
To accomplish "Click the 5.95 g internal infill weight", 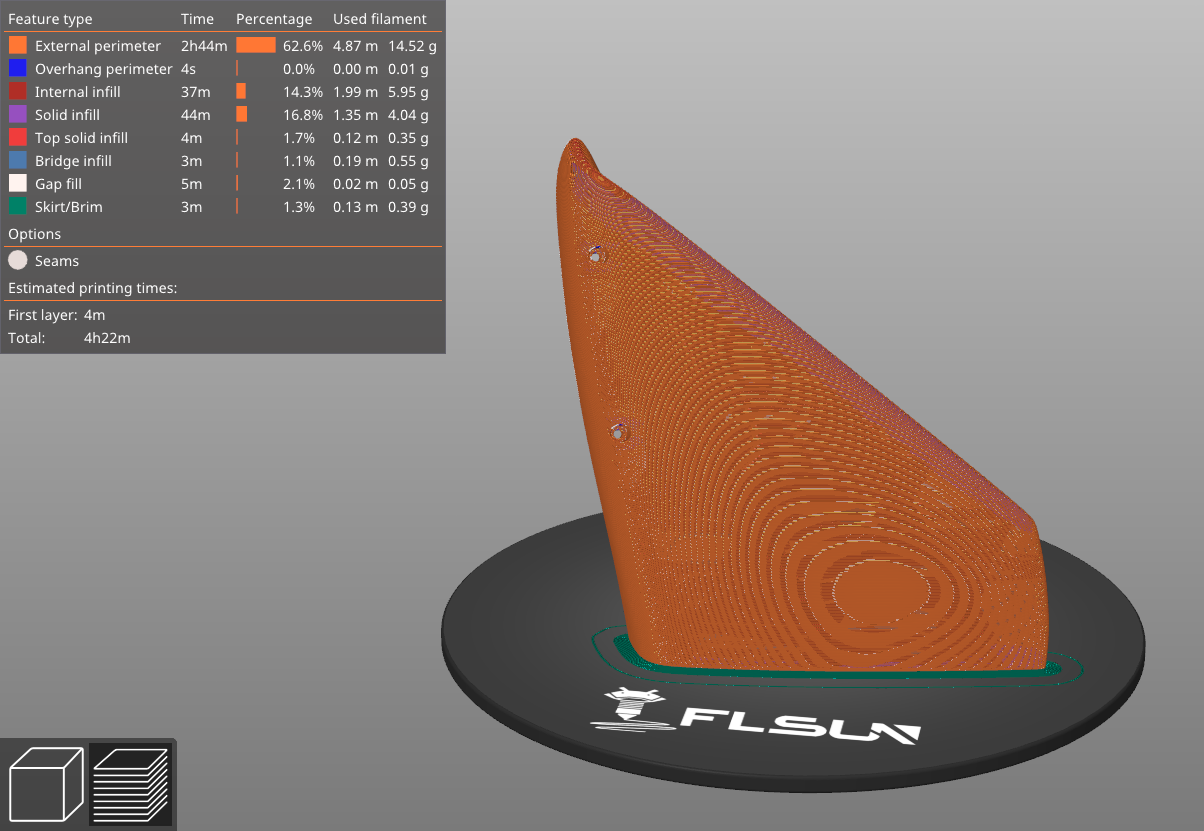I will pos(408,92).
